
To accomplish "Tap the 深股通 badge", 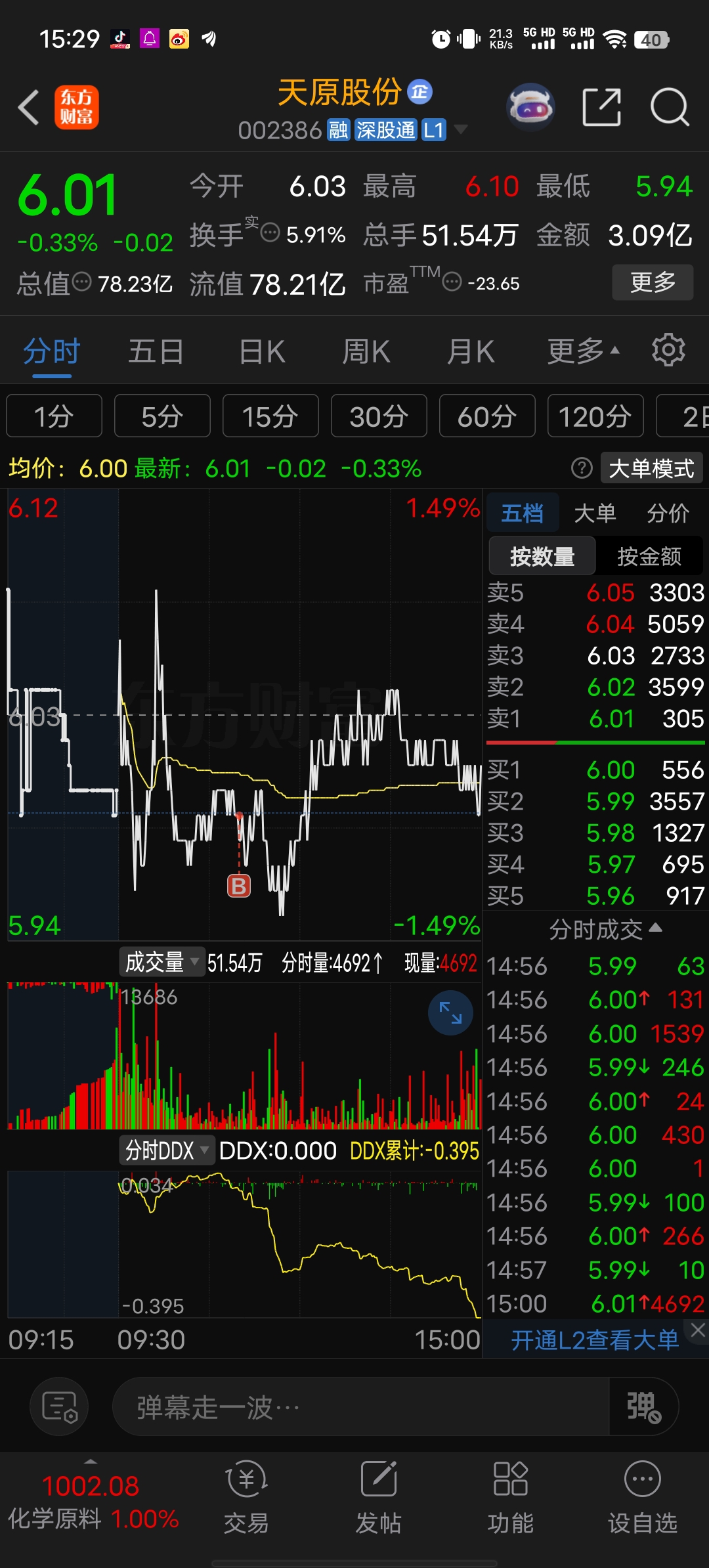I will coord(385,130).
